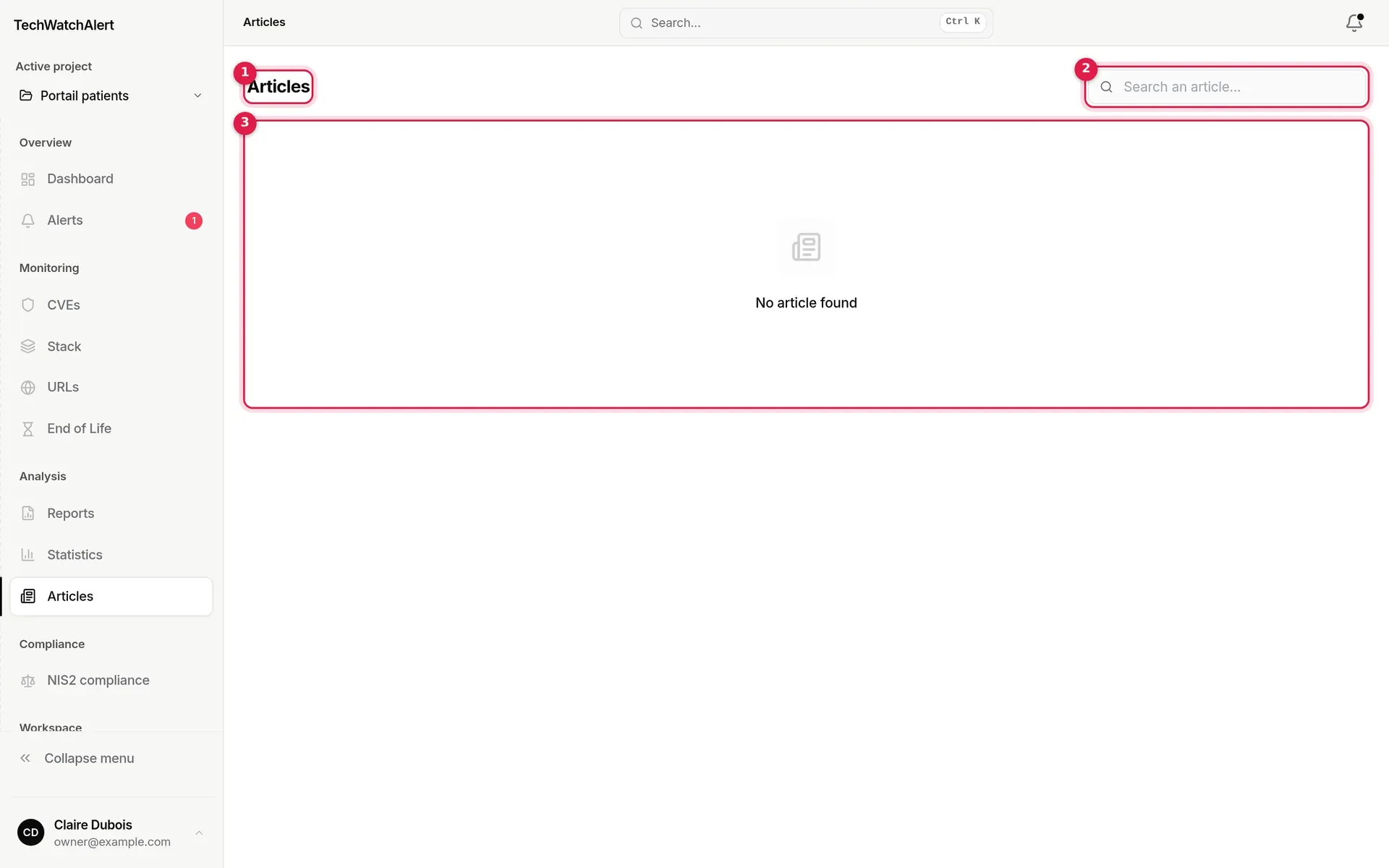
Task: Click the Articles newspaper icon in sidebar
Action: coord(28,597)
